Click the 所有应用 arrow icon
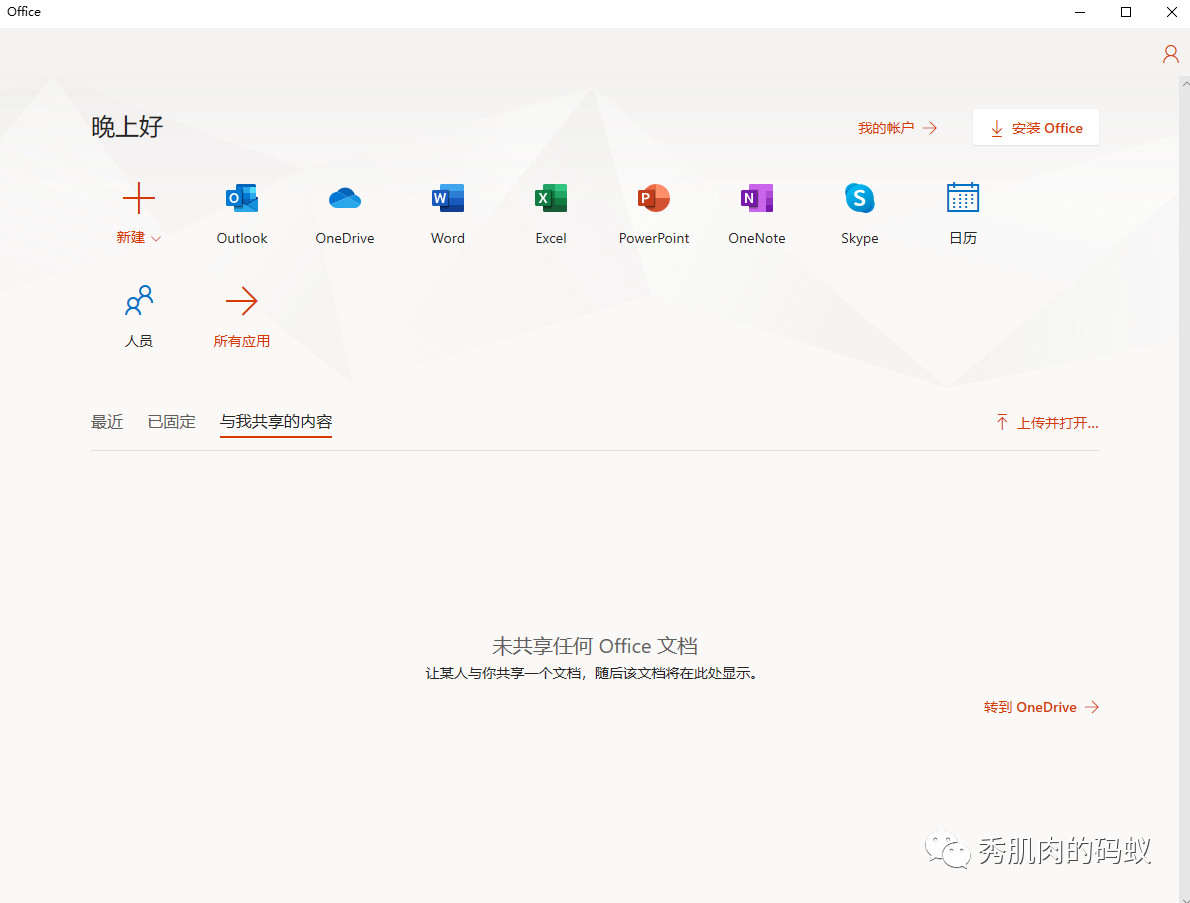The width and height of the screenshot is (1190, 903). click(242, 301)
